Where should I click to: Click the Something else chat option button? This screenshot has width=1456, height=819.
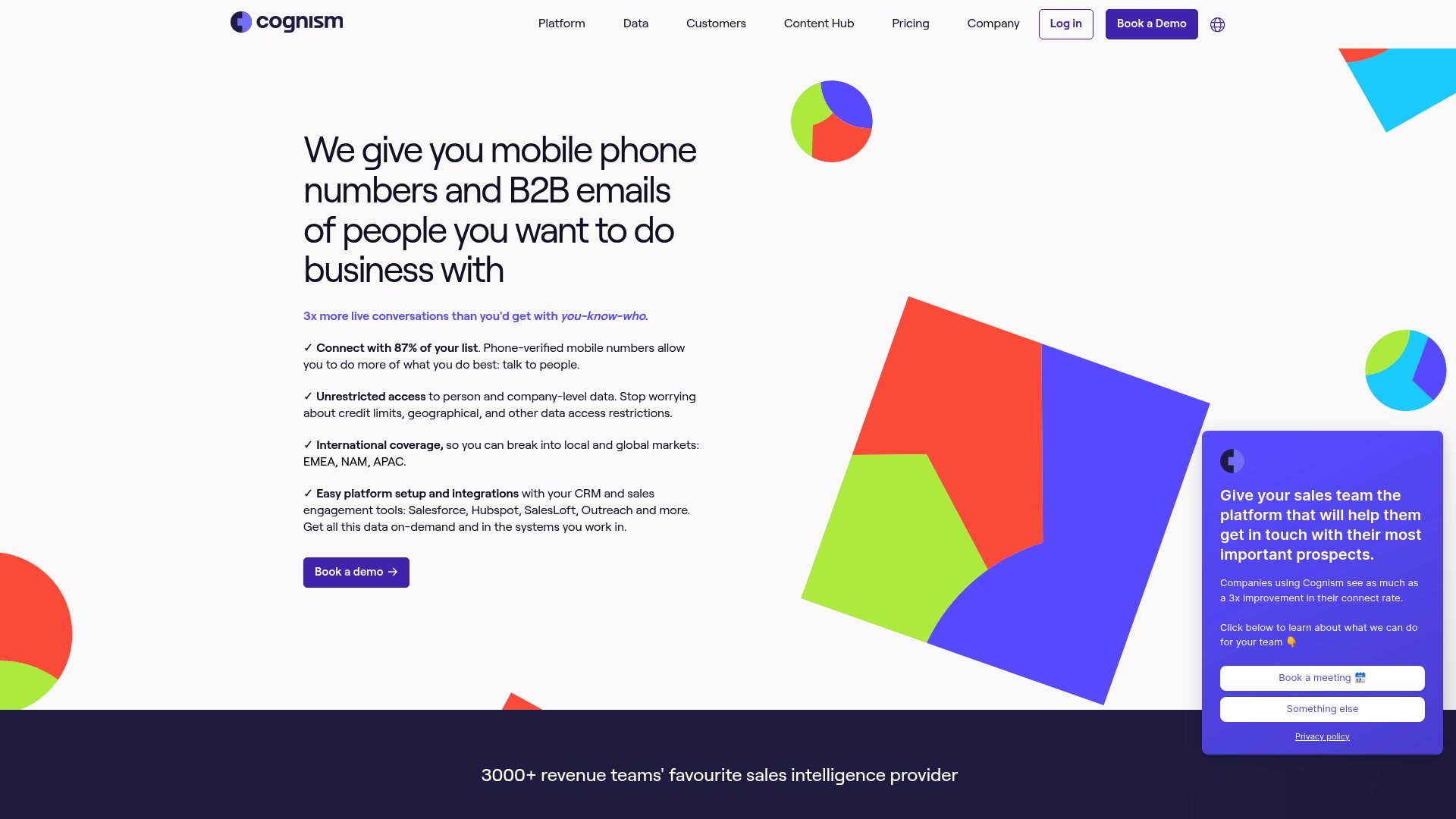[x=1322, y=709]
